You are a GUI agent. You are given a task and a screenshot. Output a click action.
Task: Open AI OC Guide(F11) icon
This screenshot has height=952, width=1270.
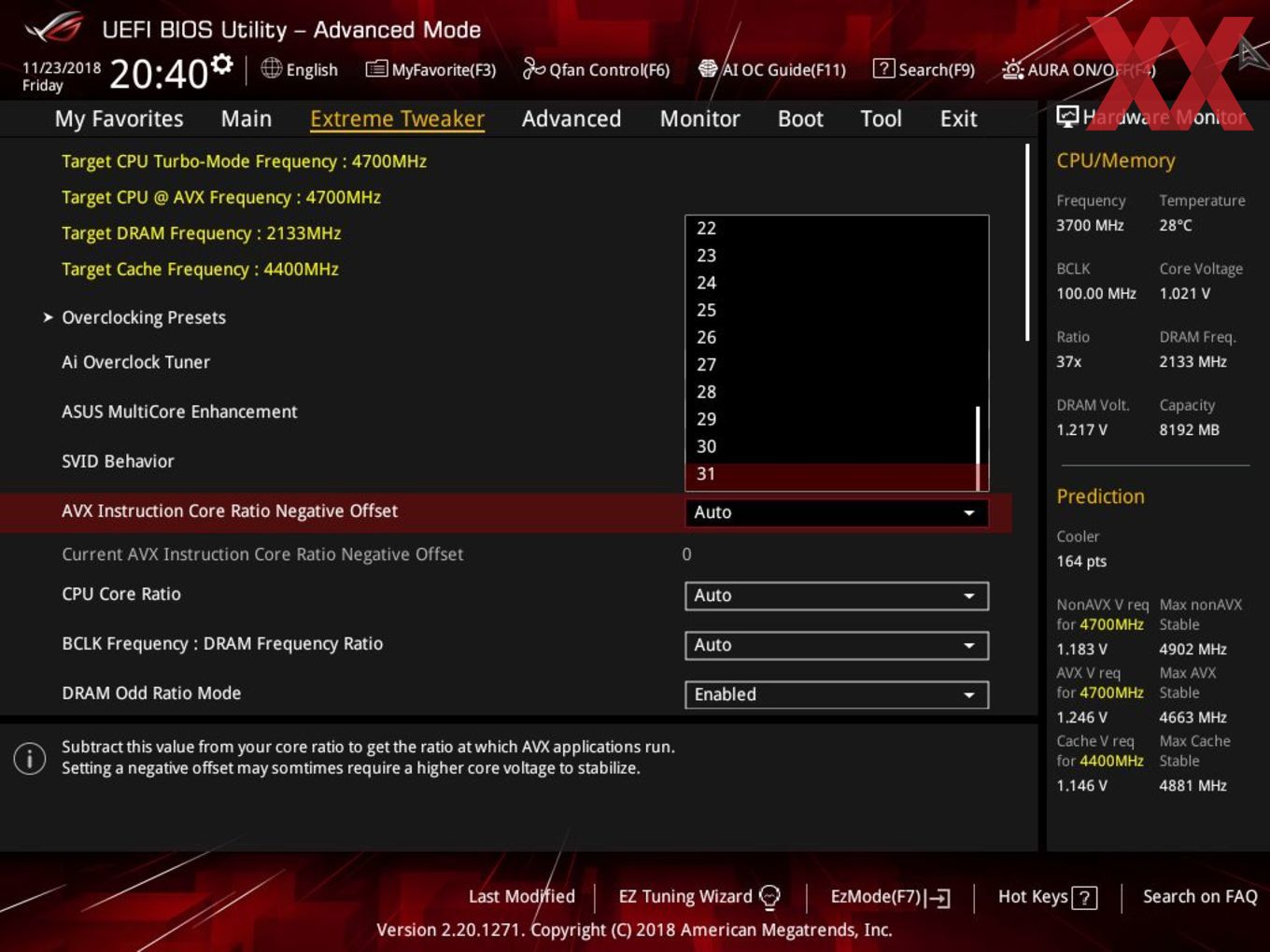pos(708,69)
